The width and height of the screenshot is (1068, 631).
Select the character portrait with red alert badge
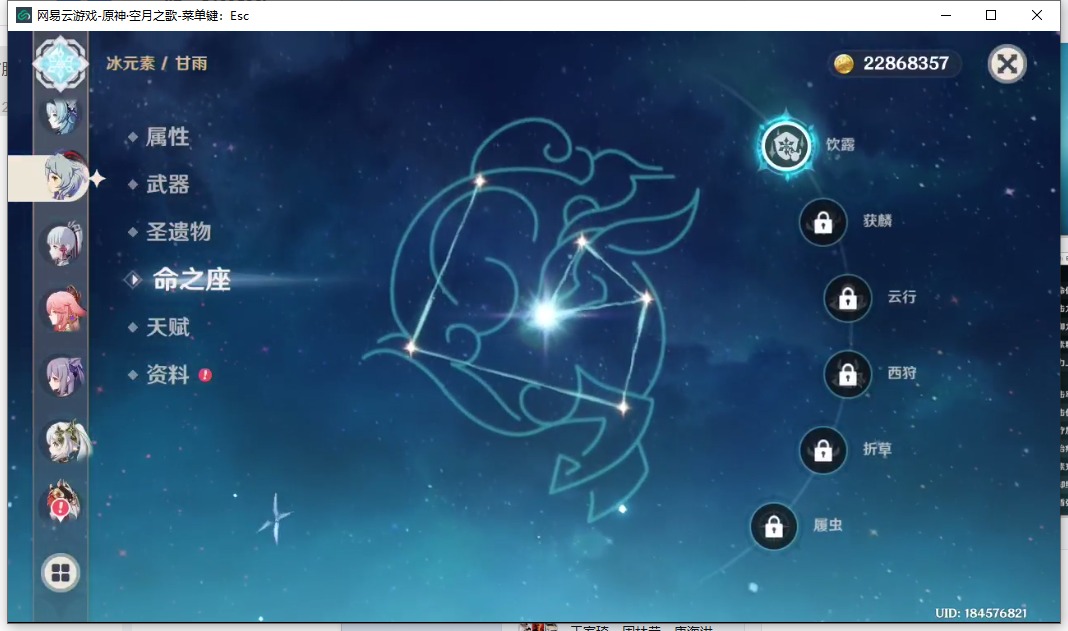click(x=61, y=501)
